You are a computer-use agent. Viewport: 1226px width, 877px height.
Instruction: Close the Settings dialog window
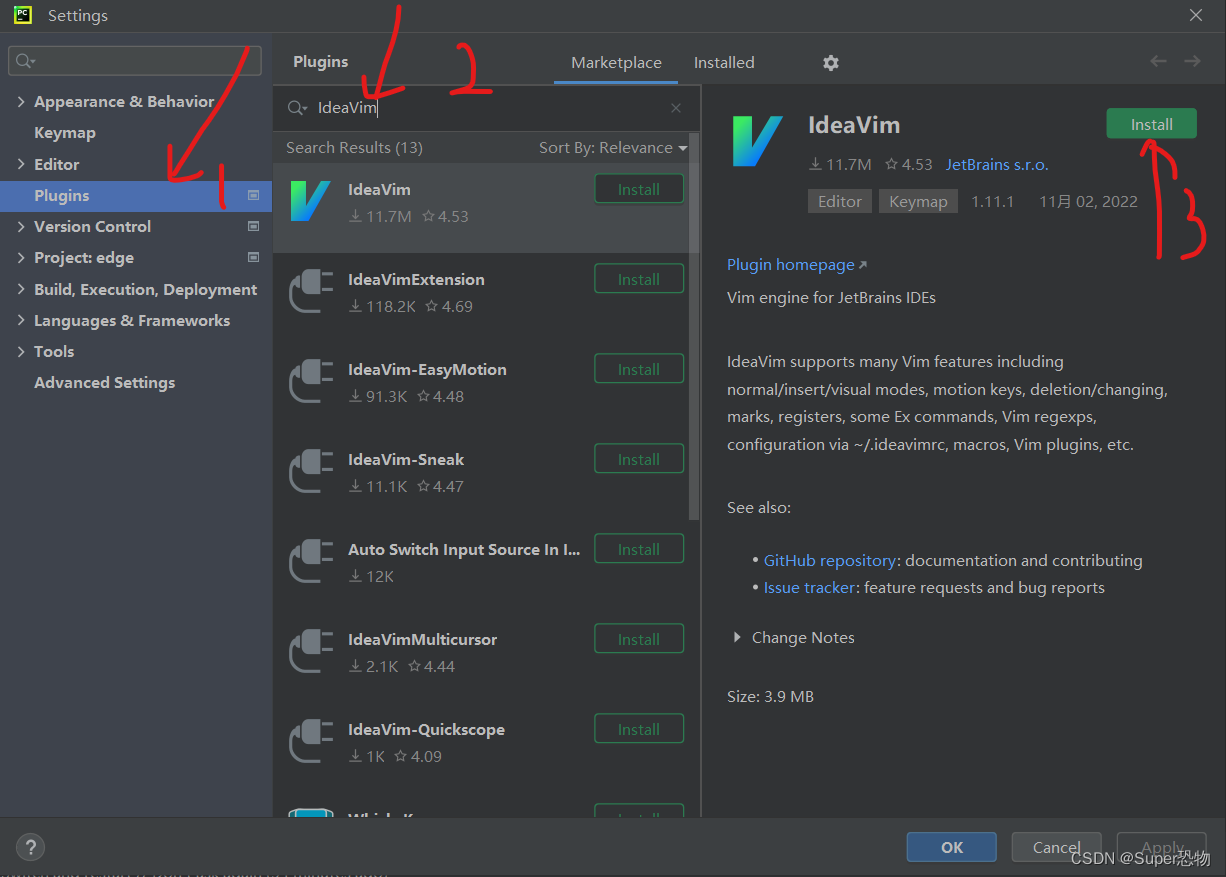pos(1196,15)
